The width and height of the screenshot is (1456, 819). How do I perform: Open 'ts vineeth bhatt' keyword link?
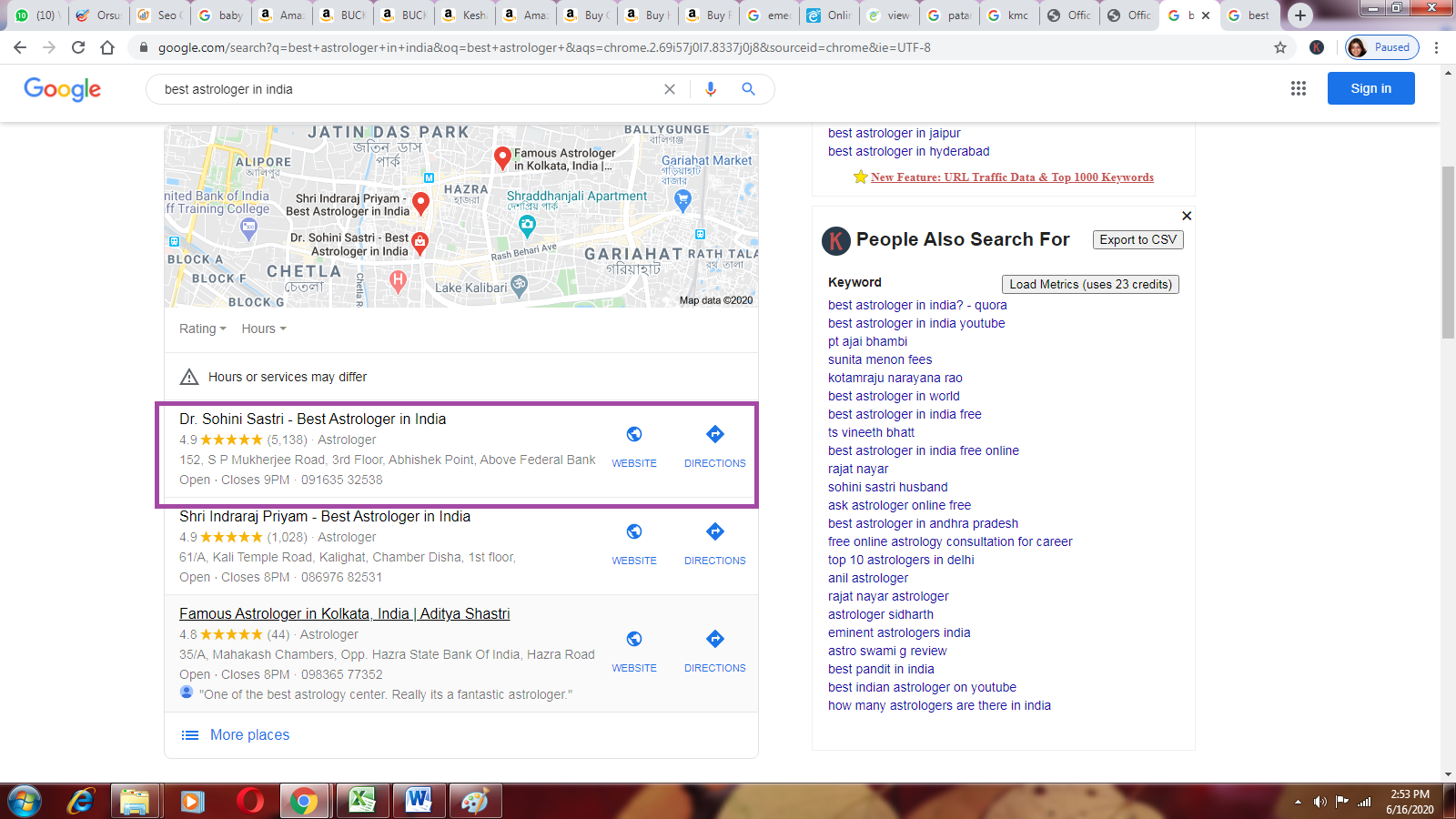pyautogui.click(x=871, y=432)
